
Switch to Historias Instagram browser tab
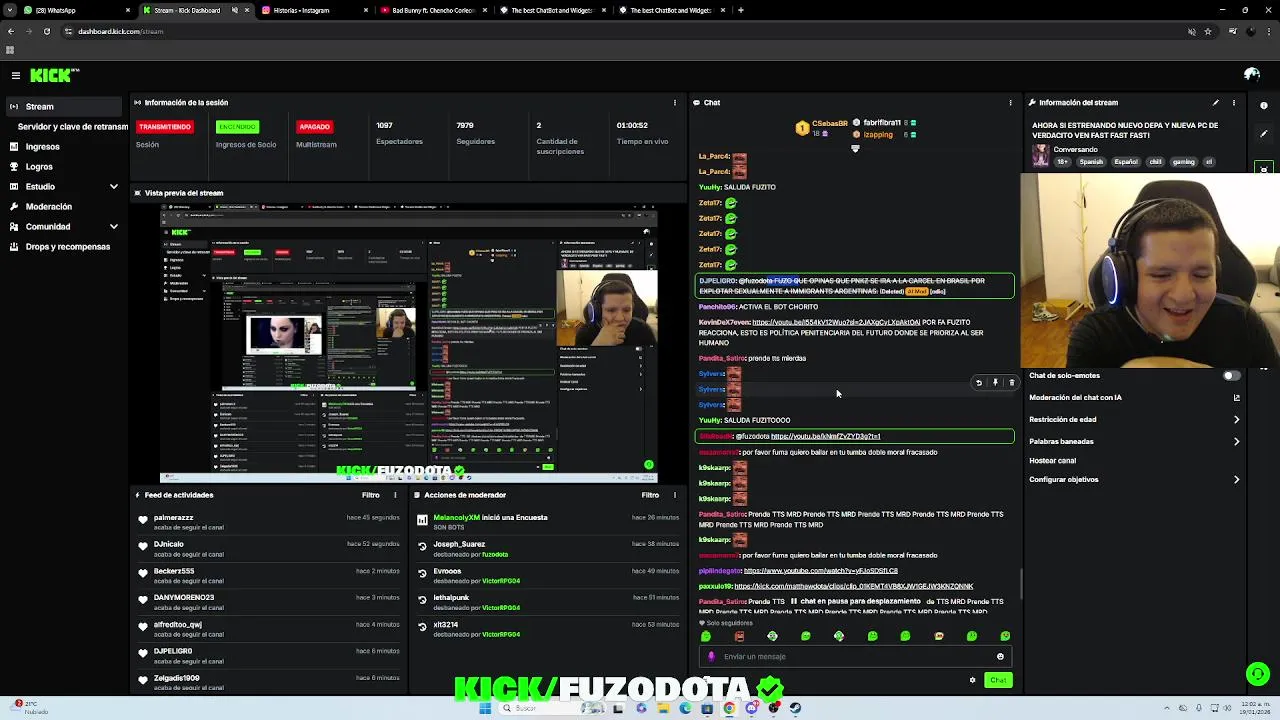click(x=313, y=10)
